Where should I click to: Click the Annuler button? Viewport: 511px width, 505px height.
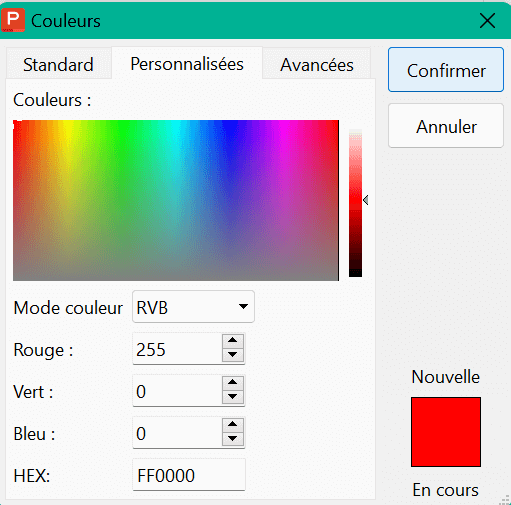(446, 126)
